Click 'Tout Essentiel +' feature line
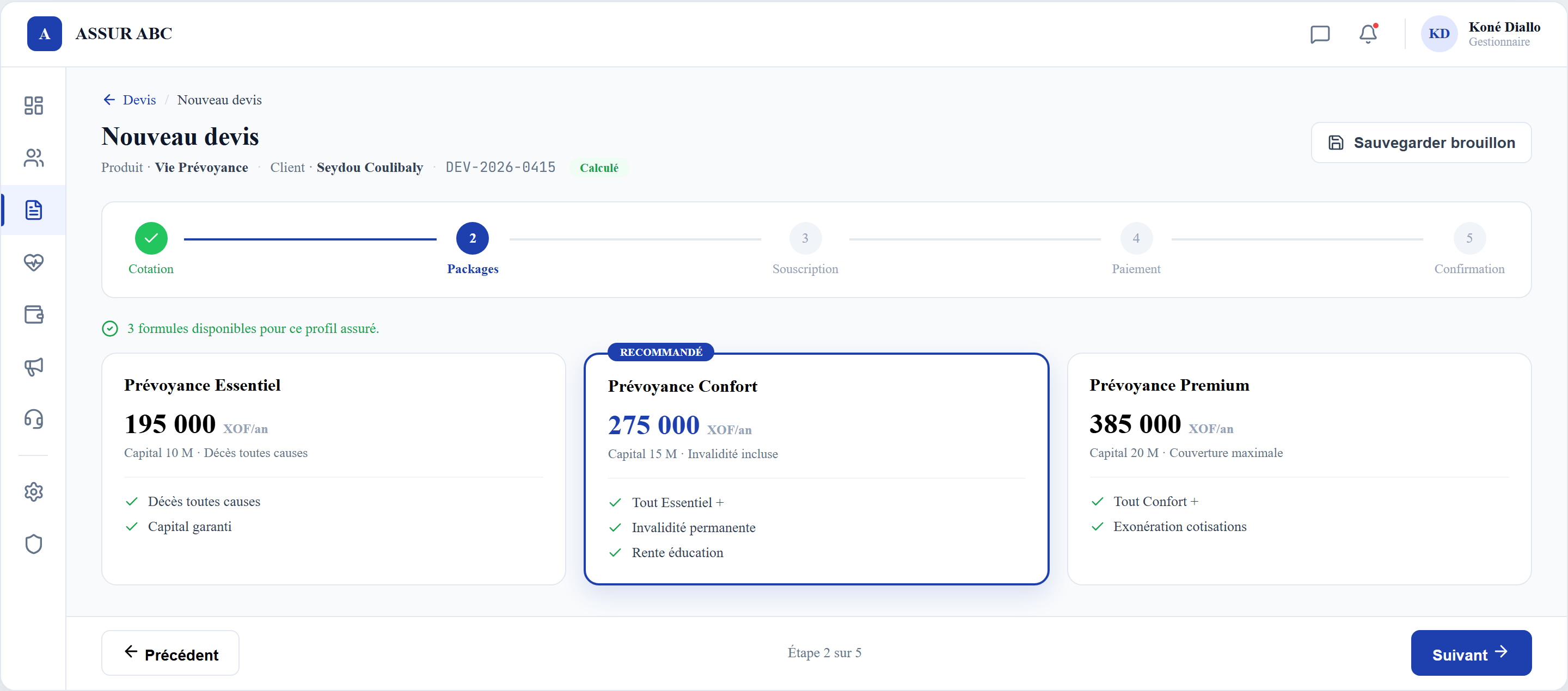This screenshot has height=691, width=1568. tap(677, 502)
